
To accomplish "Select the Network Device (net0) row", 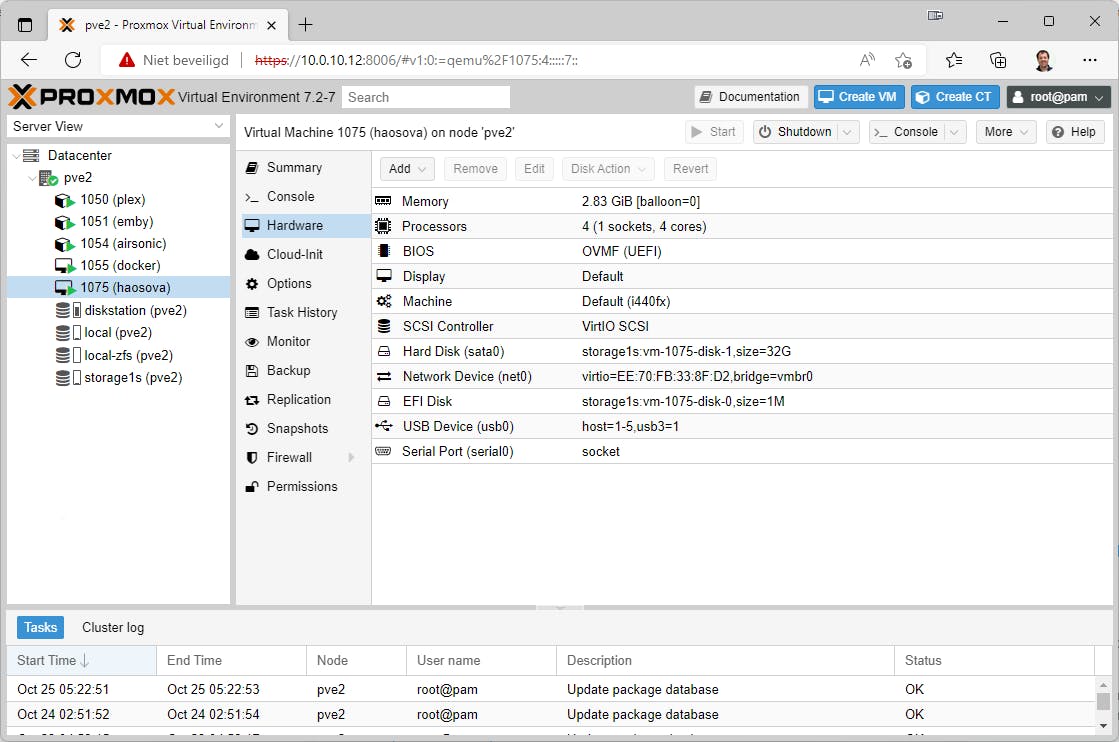I will pos(742,376).
